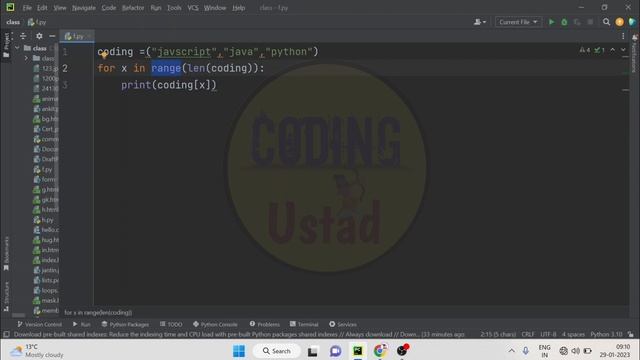Viewport: 640px width, 360px height.
Task: Open the teal JetBrains toolbox icon
Action: tap(632, 22)
